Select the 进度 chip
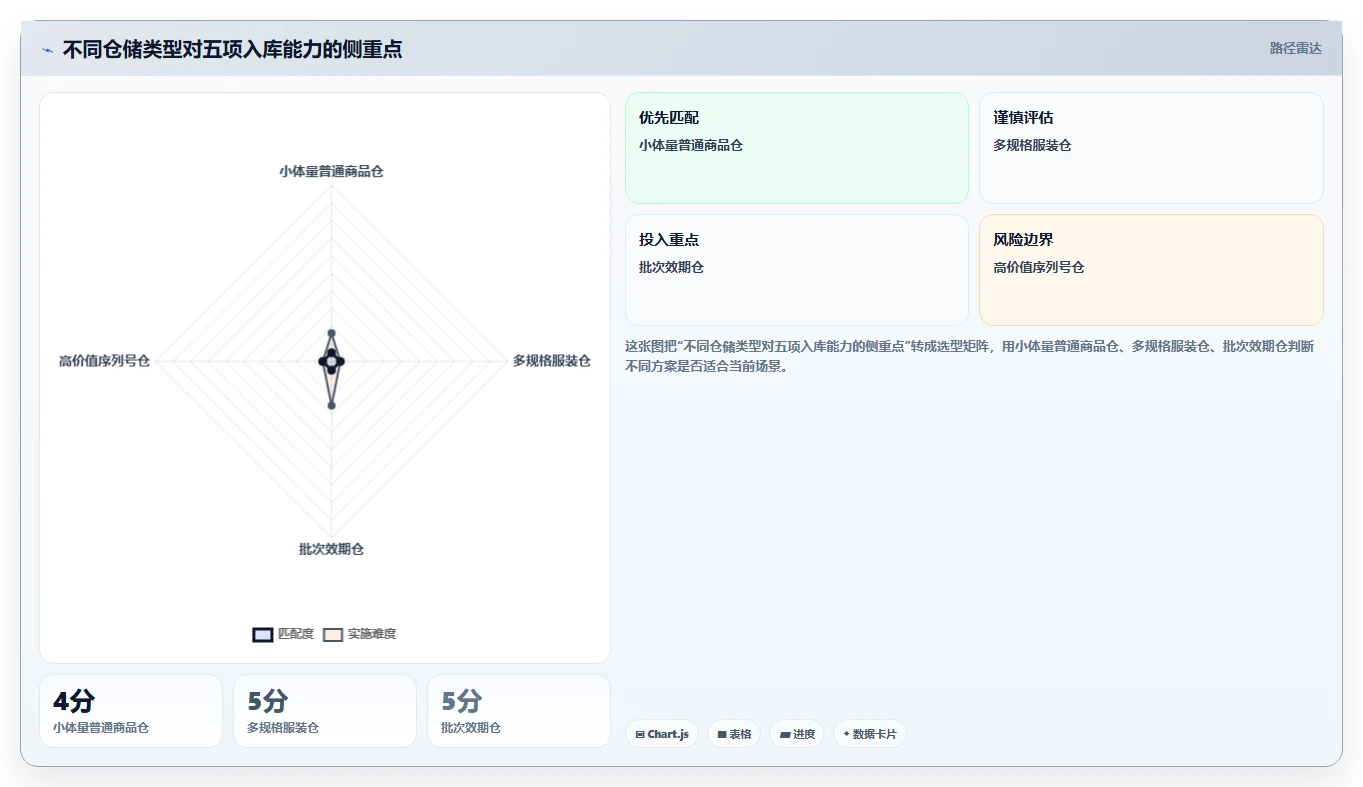The width and height of the screenshot is (1363, 787). (x=797, y=734)
